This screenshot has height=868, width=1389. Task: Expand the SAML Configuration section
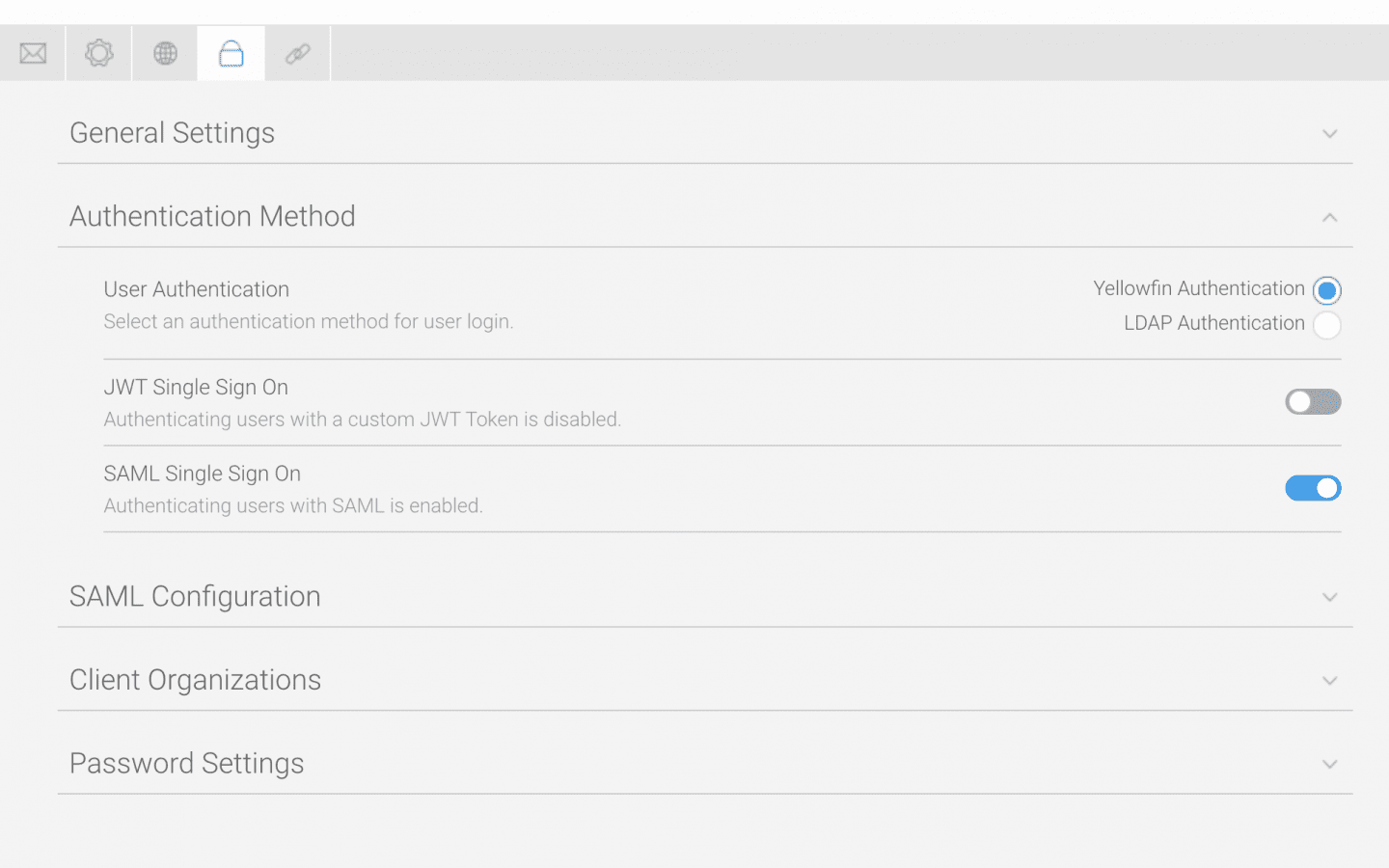click(x=1330, y=597)
